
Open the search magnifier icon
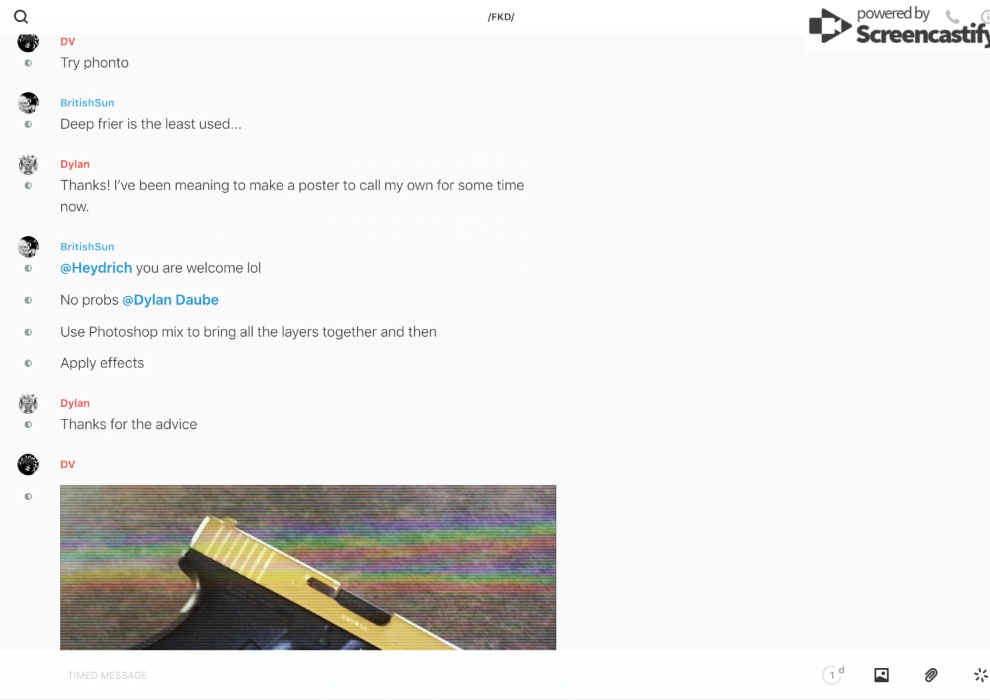pos(21,17)
